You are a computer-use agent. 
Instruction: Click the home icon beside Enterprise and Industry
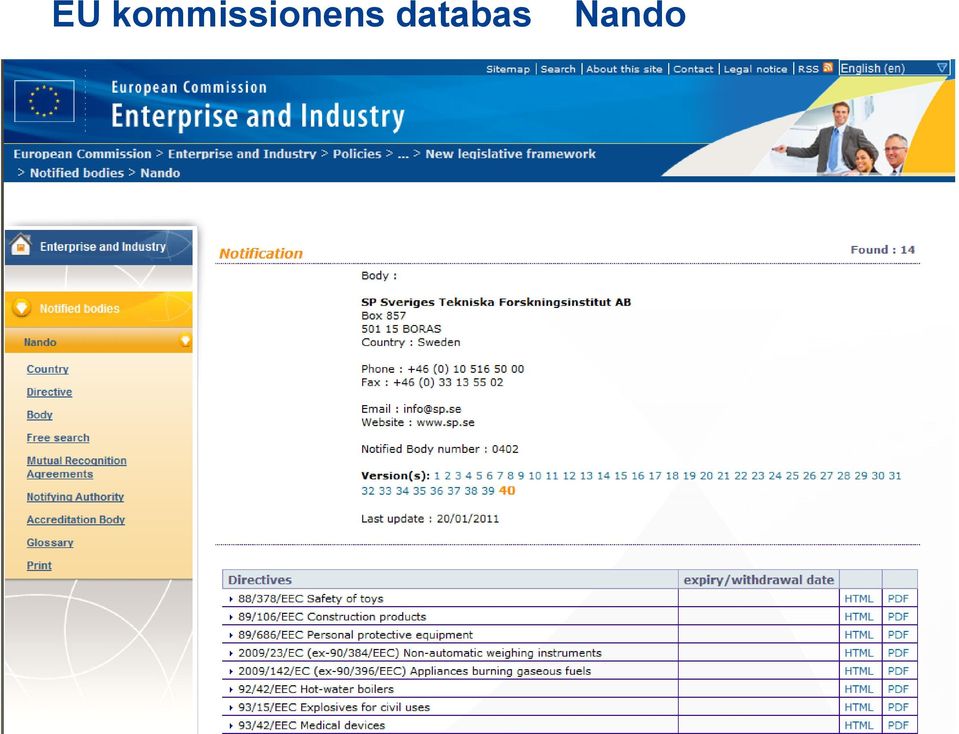(x=21, y=245)
